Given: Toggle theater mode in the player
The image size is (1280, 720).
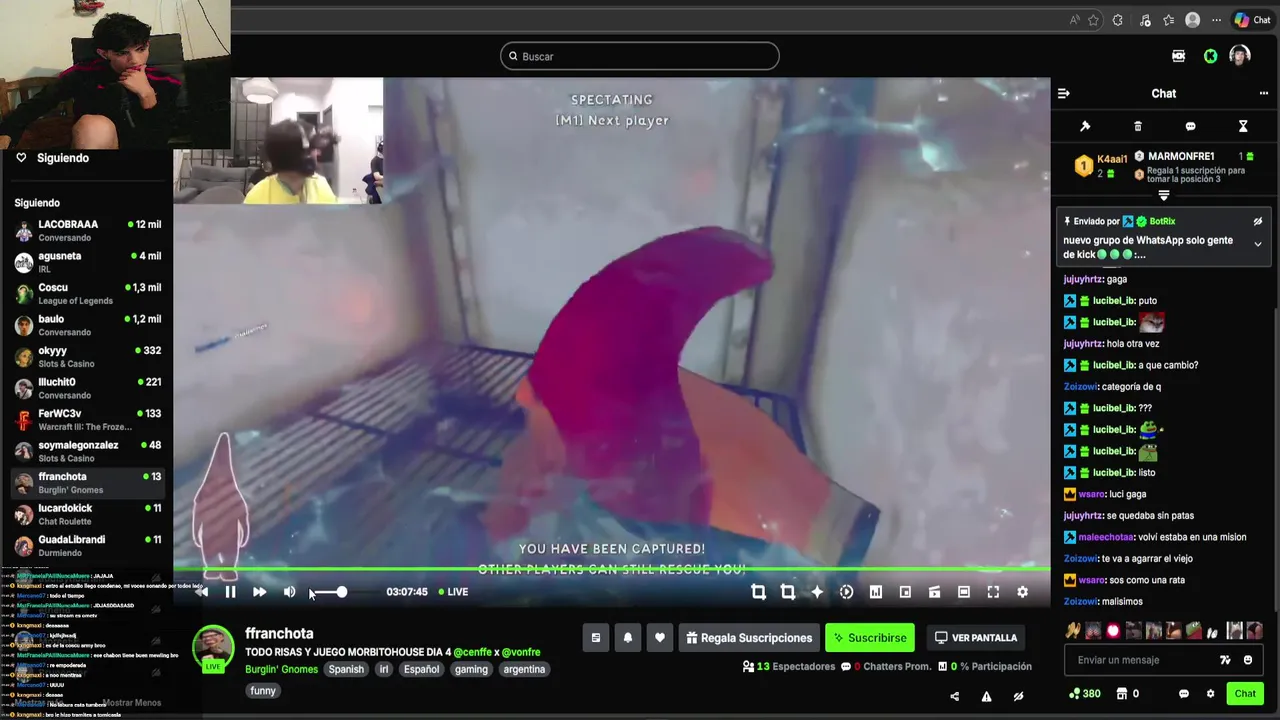Looking at the screenshot, I should [964, 592].
